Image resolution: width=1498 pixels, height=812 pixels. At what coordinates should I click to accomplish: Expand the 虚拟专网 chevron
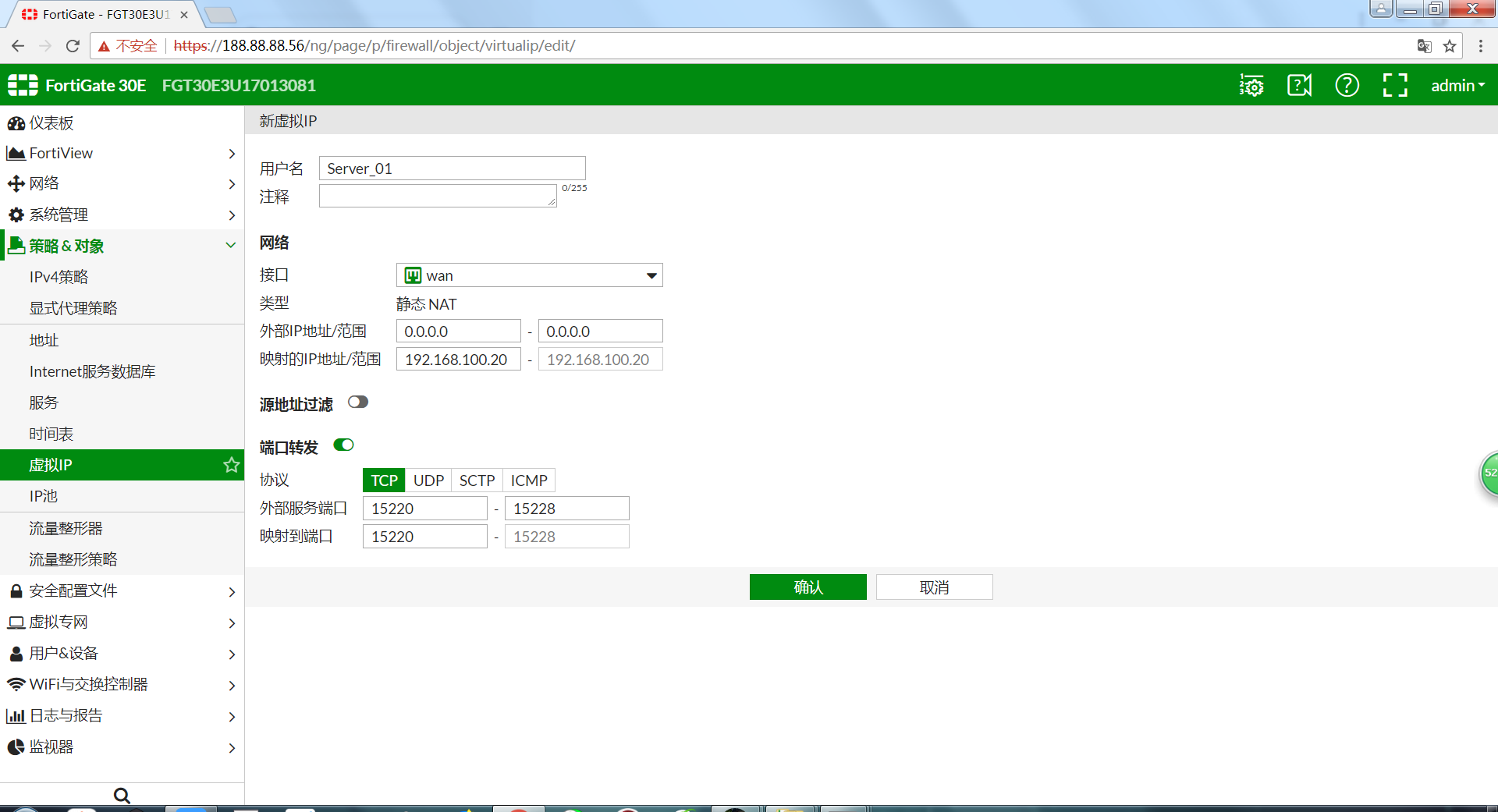(232, 623)
